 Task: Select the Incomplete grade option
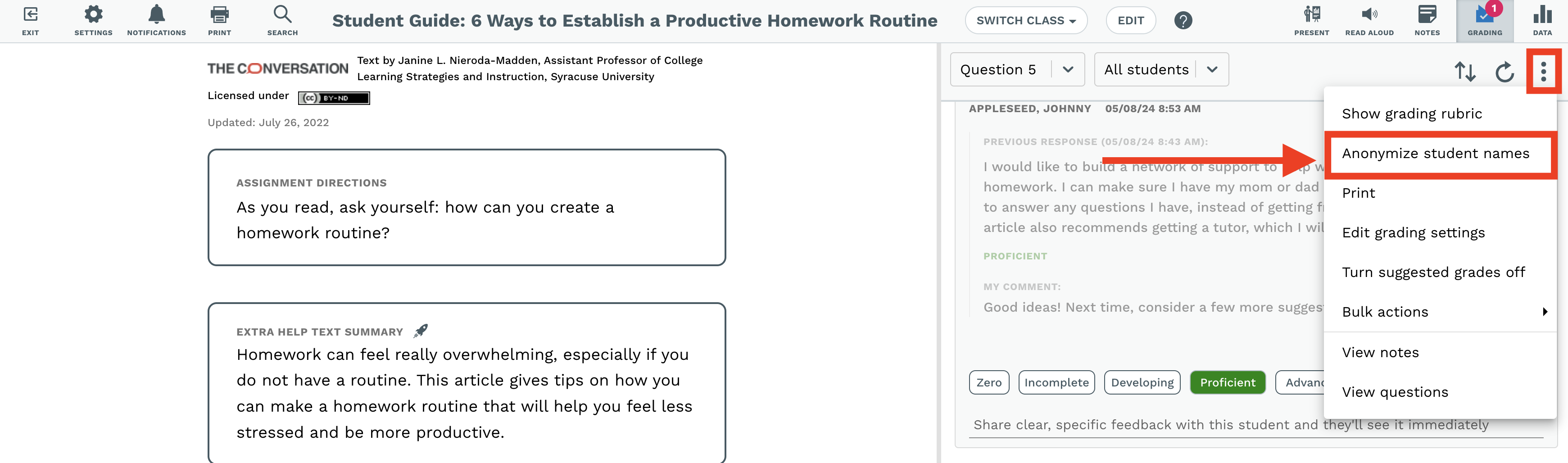(1056, 383)
